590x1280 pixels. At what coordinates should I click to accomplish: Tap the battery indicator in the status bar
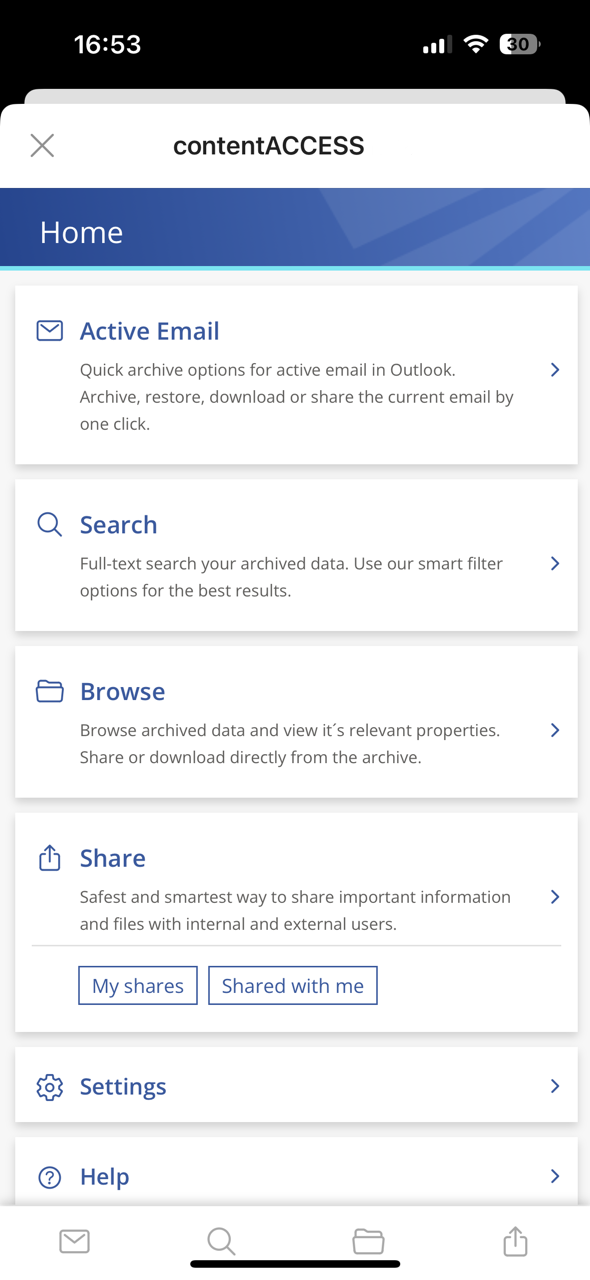pyautogui.click(x=519, y=44)
